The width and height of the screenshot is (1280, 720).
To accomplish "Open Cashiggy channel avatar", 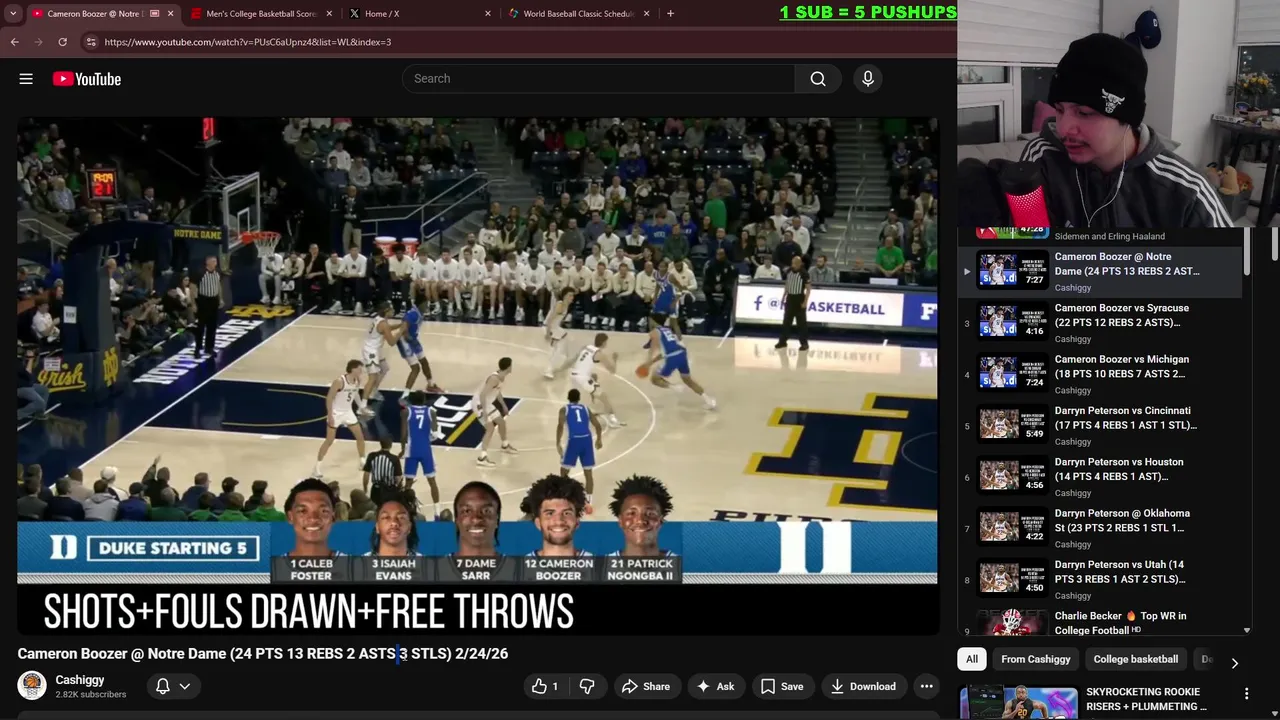I will [32, 686].
